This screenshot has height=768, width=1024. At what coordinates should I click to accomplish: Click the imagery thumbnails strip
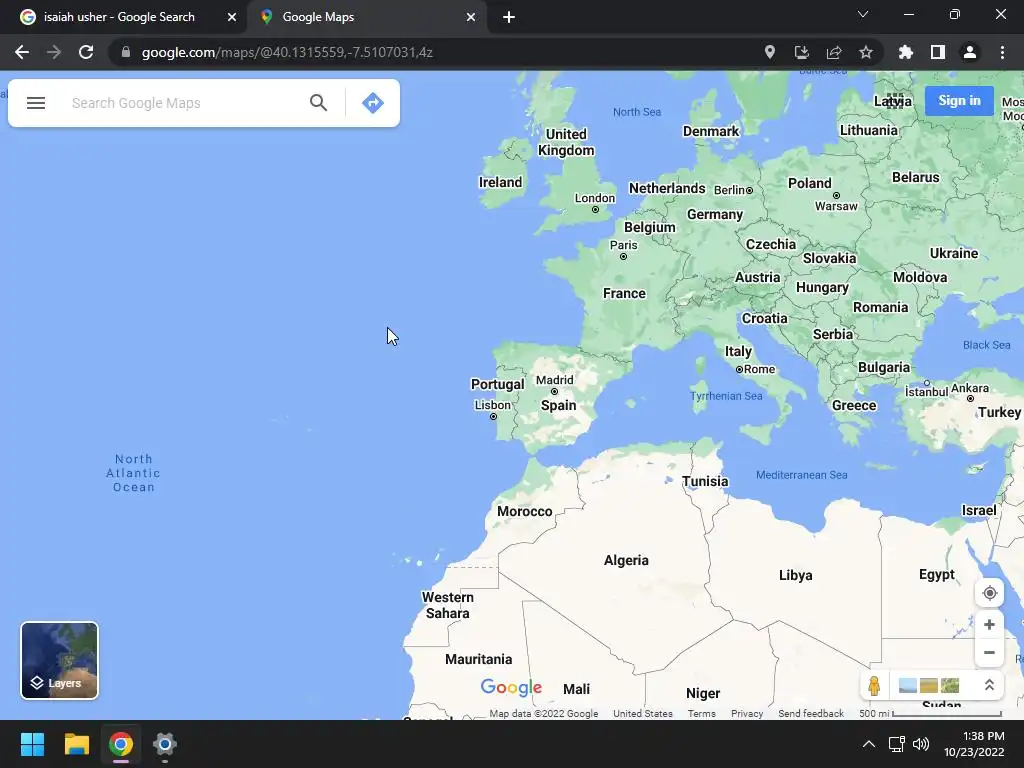[929, 685]
